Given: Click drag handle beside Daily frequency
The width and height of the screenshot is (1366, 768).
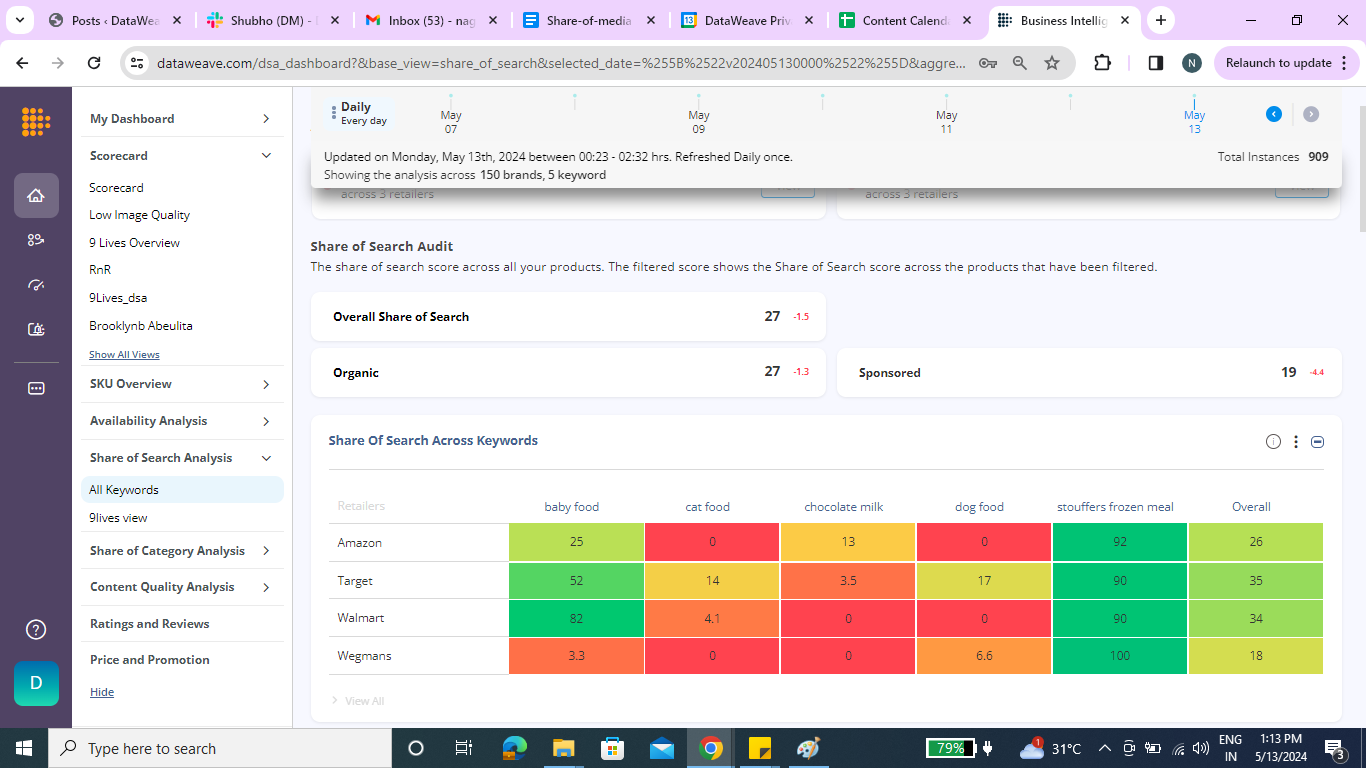Looking at the screenshot, I should click(x=333, y=113).
